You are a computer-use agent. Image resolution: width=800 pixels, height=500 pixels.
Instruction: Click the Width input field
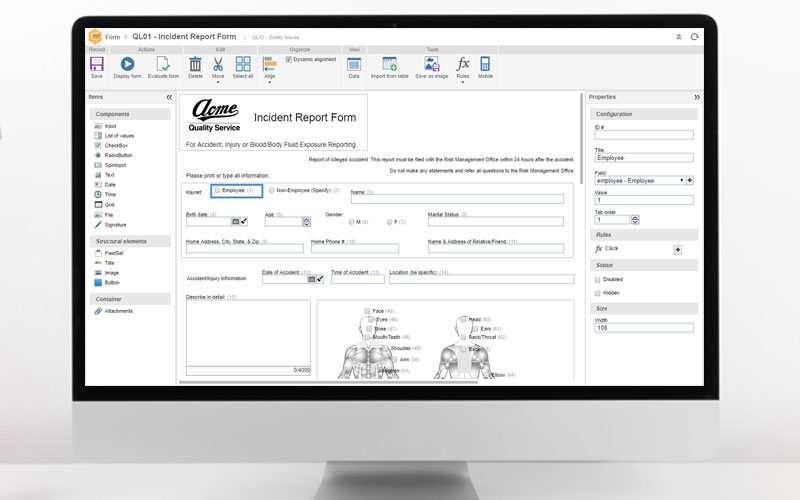tap(644, 327)
